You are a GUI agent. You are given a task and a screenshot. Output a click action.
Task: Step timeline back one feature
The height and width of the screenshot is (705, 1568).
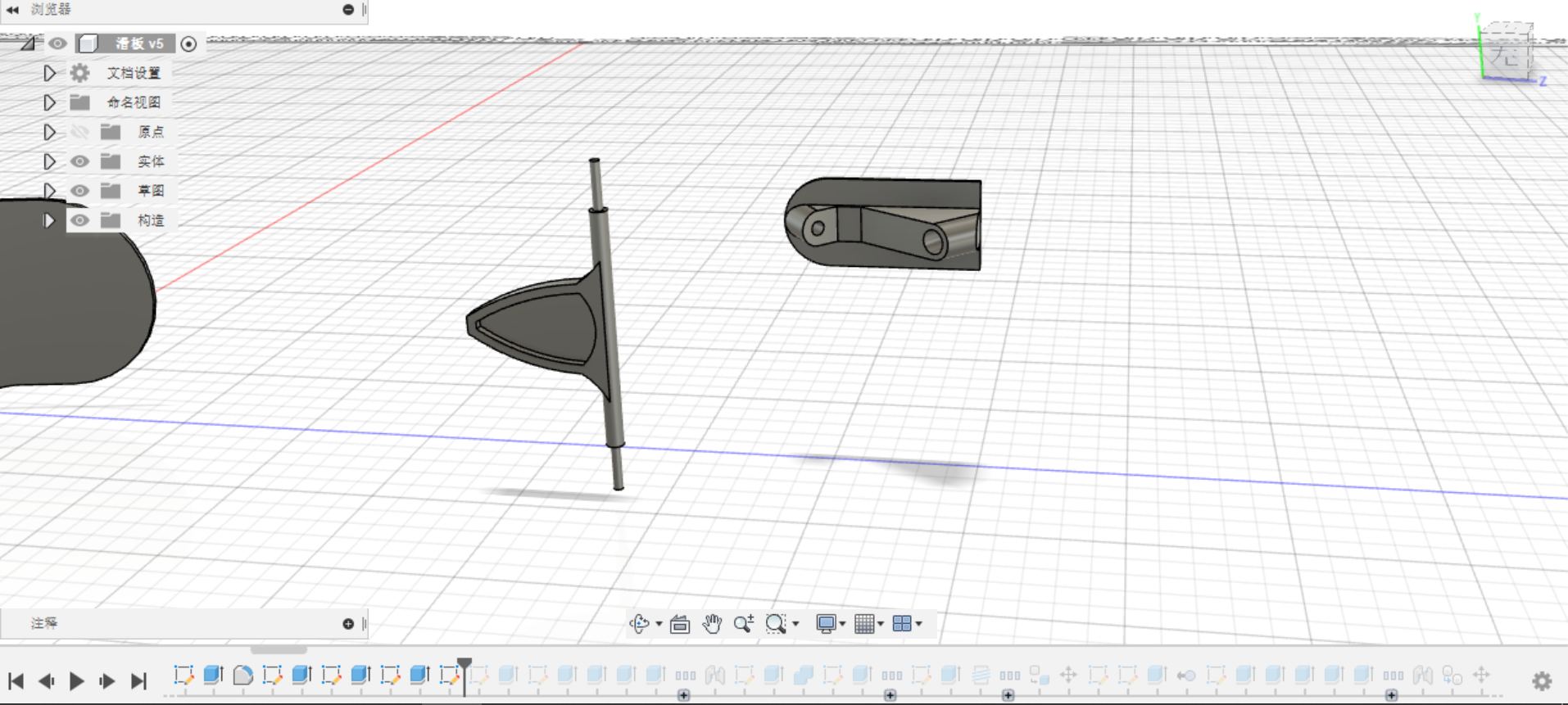[x=47, y=680]
